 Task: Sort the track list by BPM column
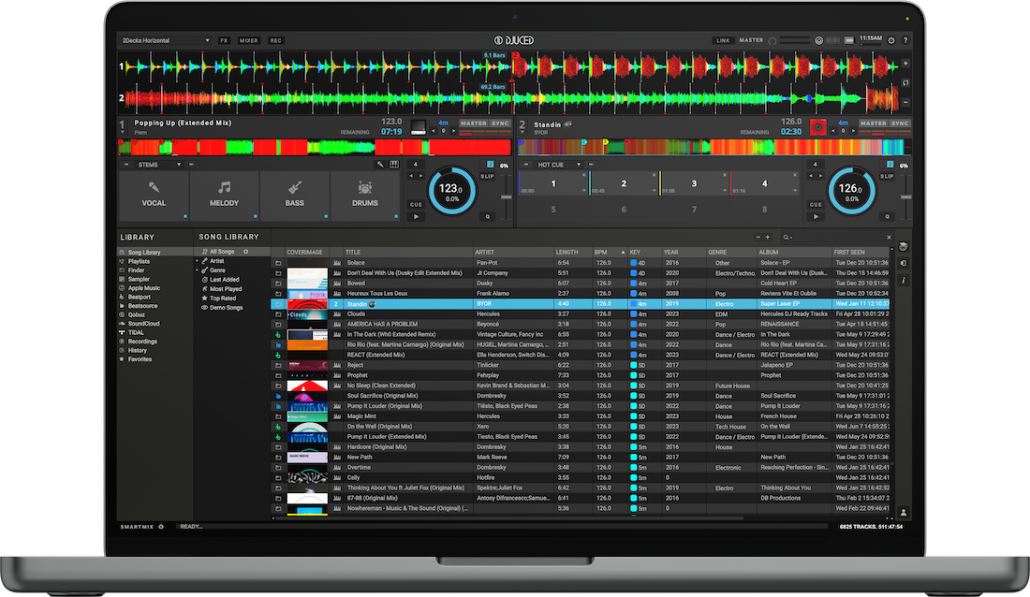click(603, 252)
